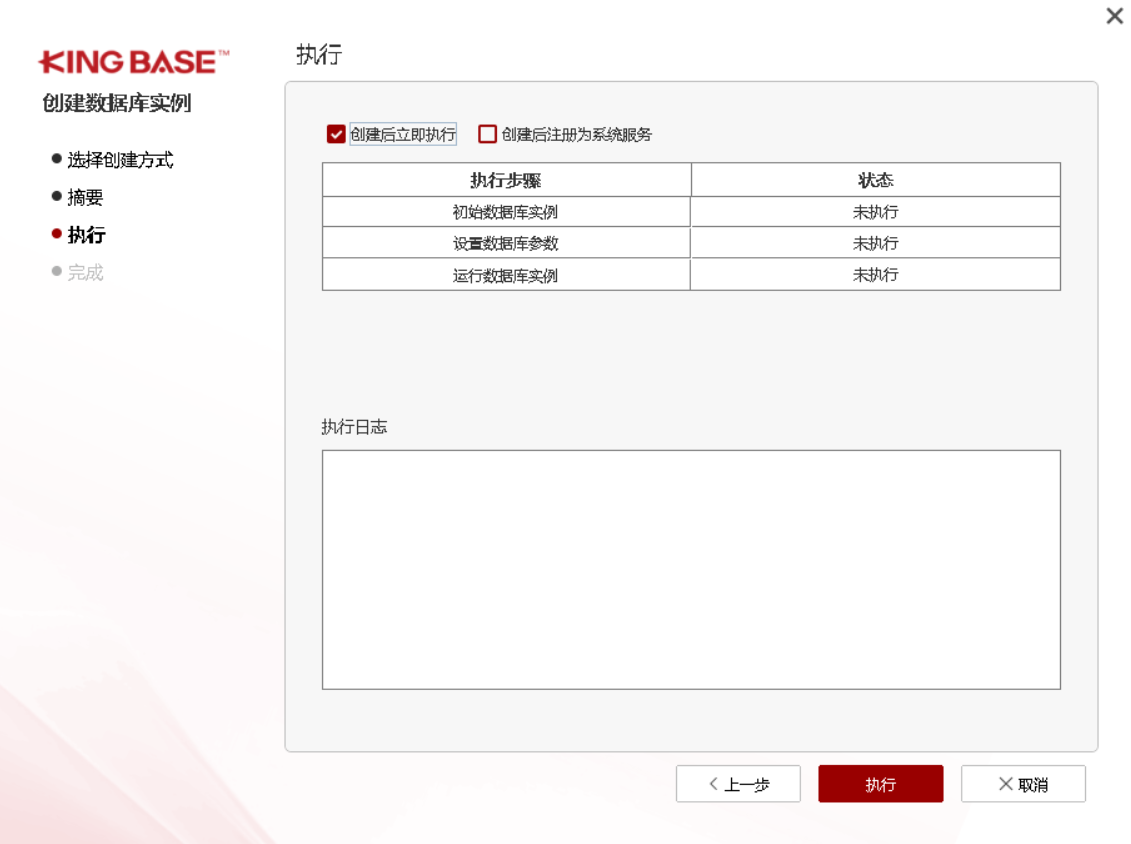Select the 选择创建方式 step in sidebar

click(x=120, y=160)
